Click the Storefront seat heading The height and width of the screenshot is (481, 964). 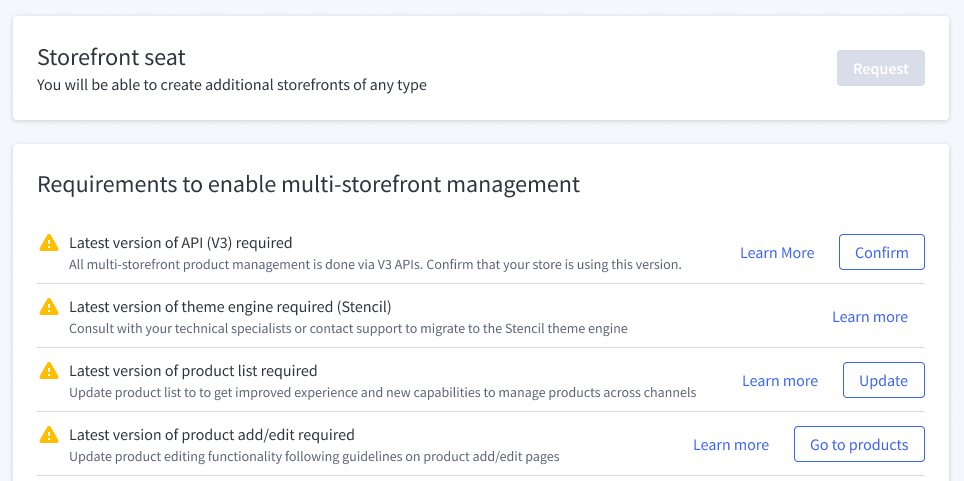pos(111,57)
